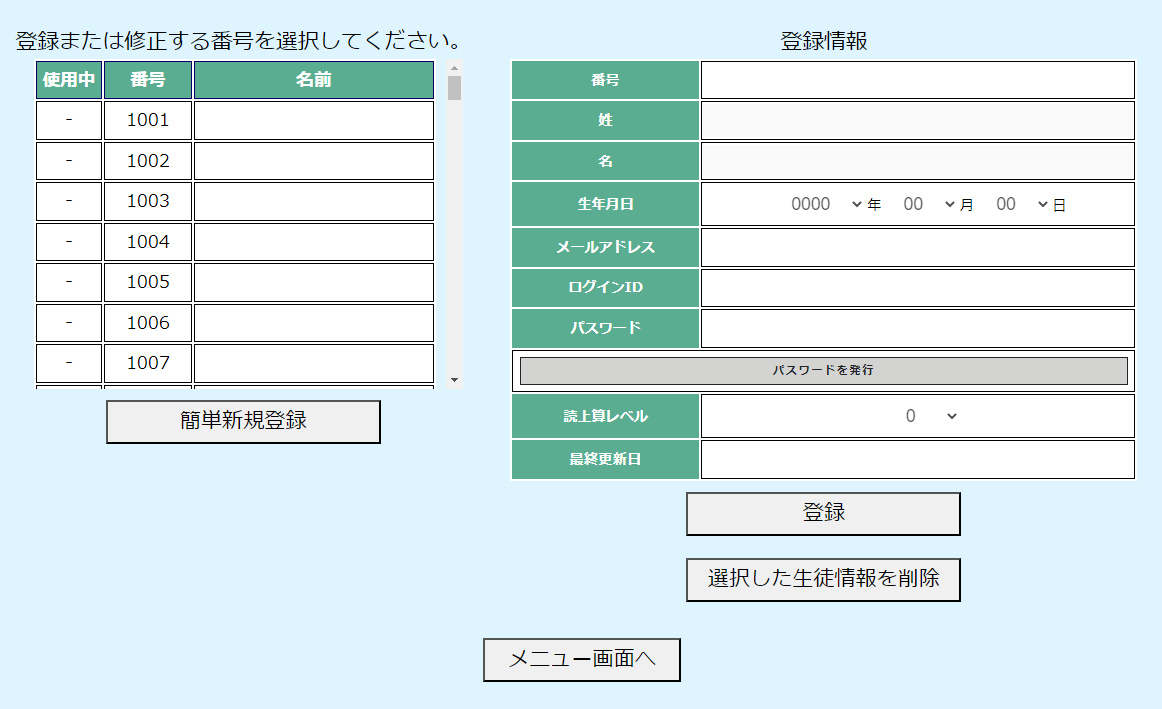Image resolution: width=1162 pixels, height=709 pixels.
Task: Click パスワードを発行 button
Action: (x=823, y=370)
